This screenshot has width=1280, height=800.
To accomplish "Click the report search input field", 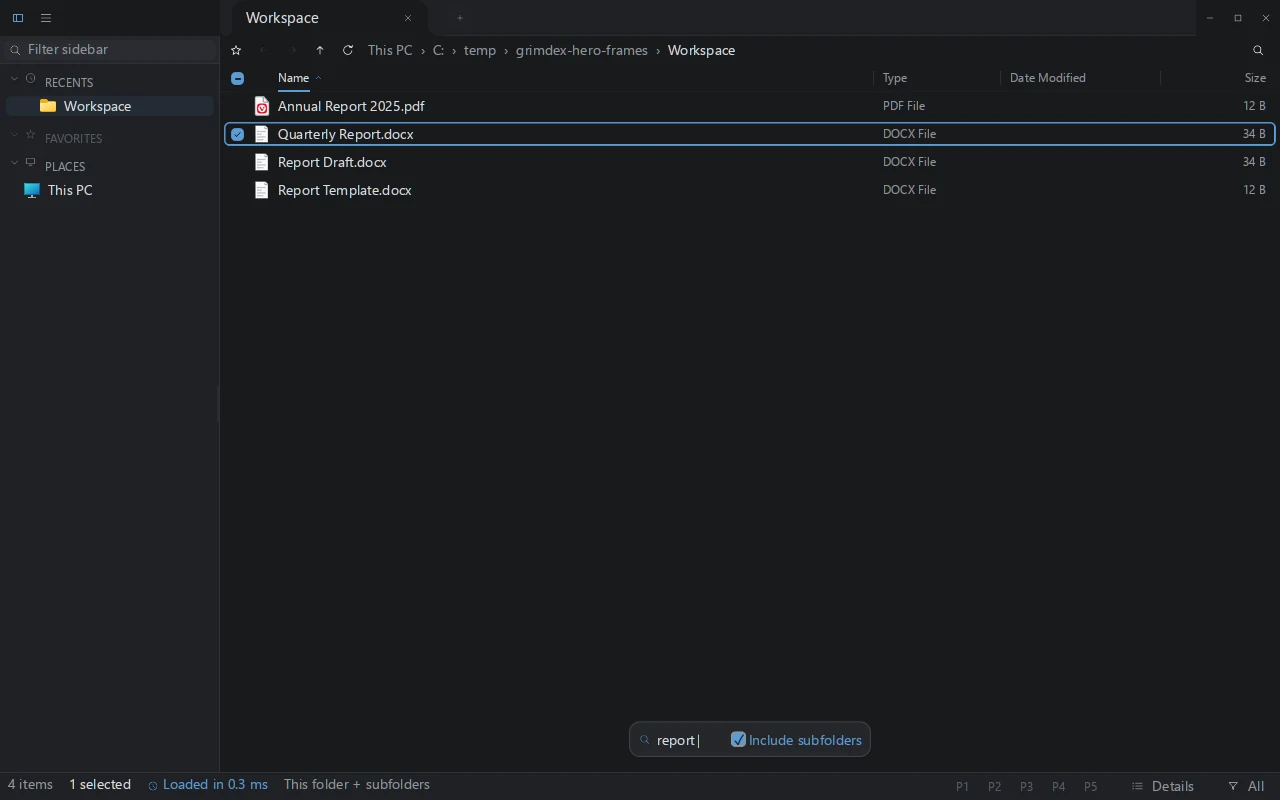I will (688, 740).
